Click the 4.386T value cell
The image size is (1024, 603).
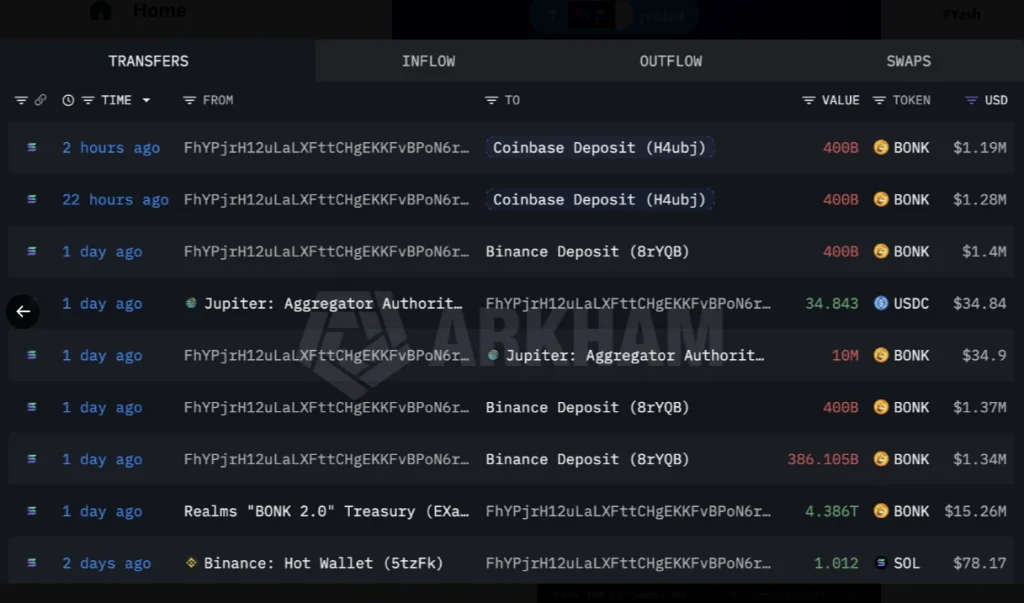click(831, 511)
